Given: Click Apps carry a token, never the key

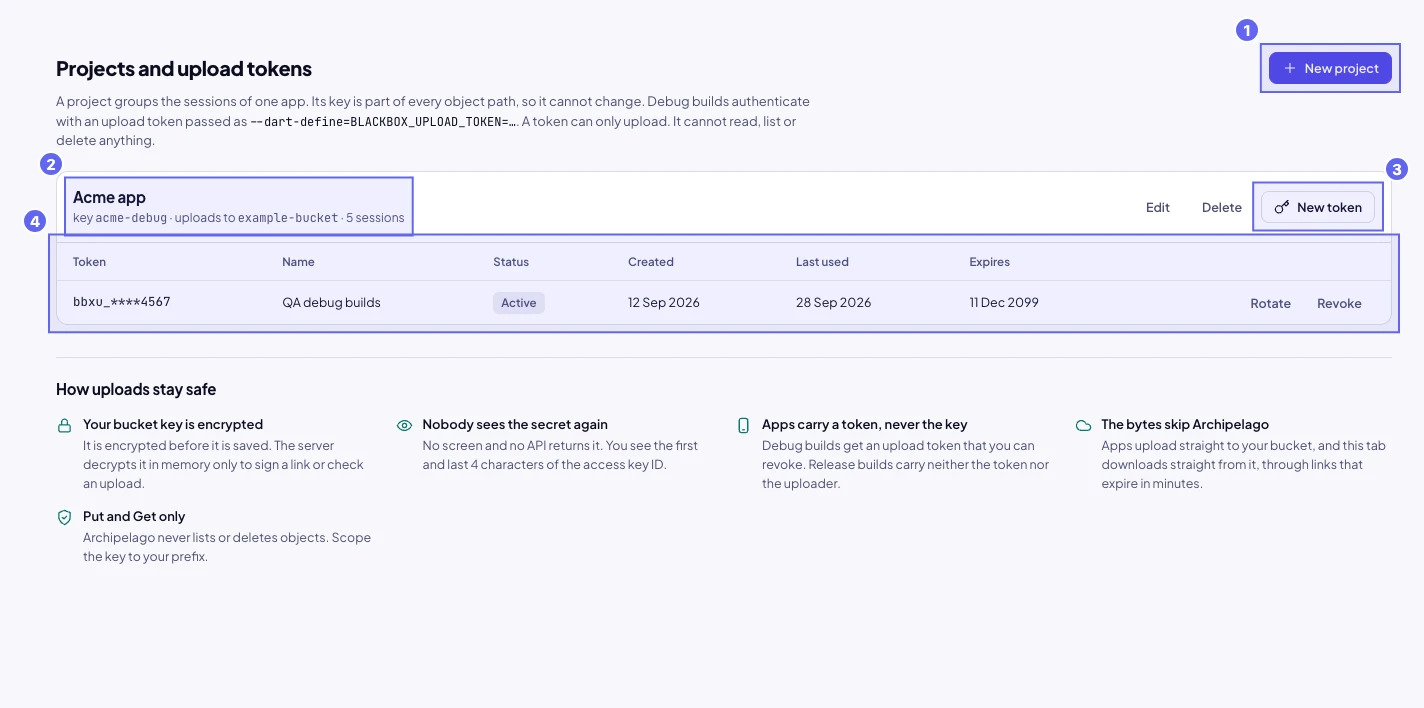Looking at the screenshot, I should pyautogui.click(x=865, y=424).
